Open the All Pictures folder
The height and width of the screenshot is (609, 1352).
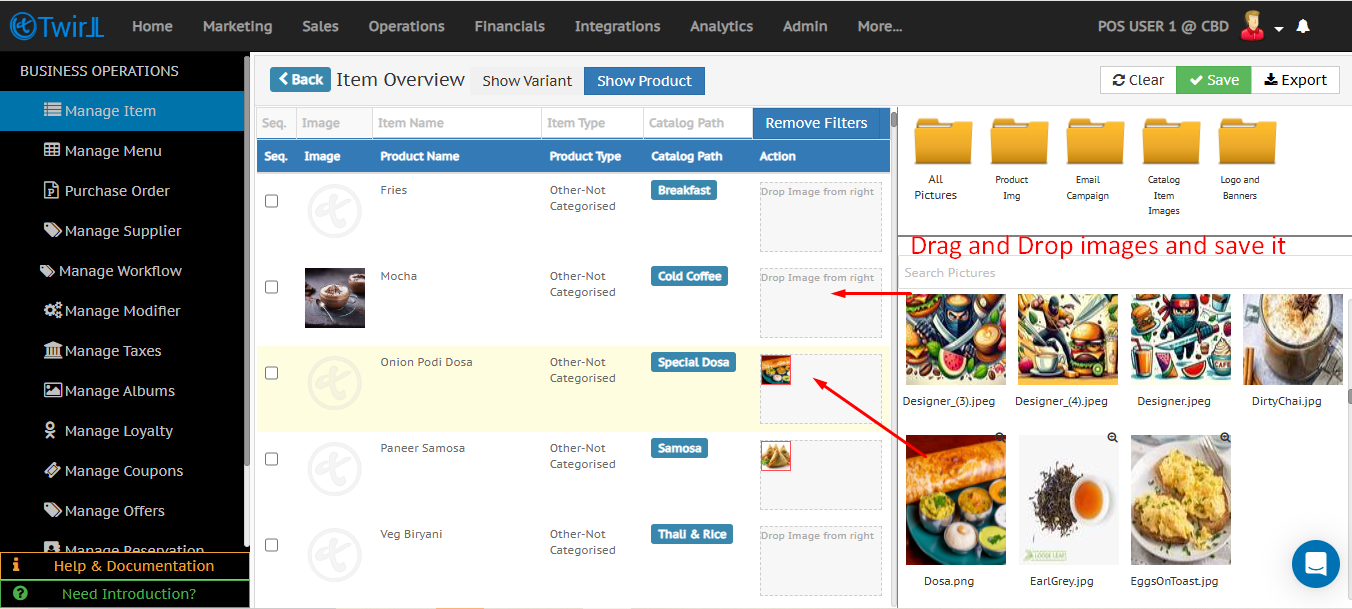943,143
